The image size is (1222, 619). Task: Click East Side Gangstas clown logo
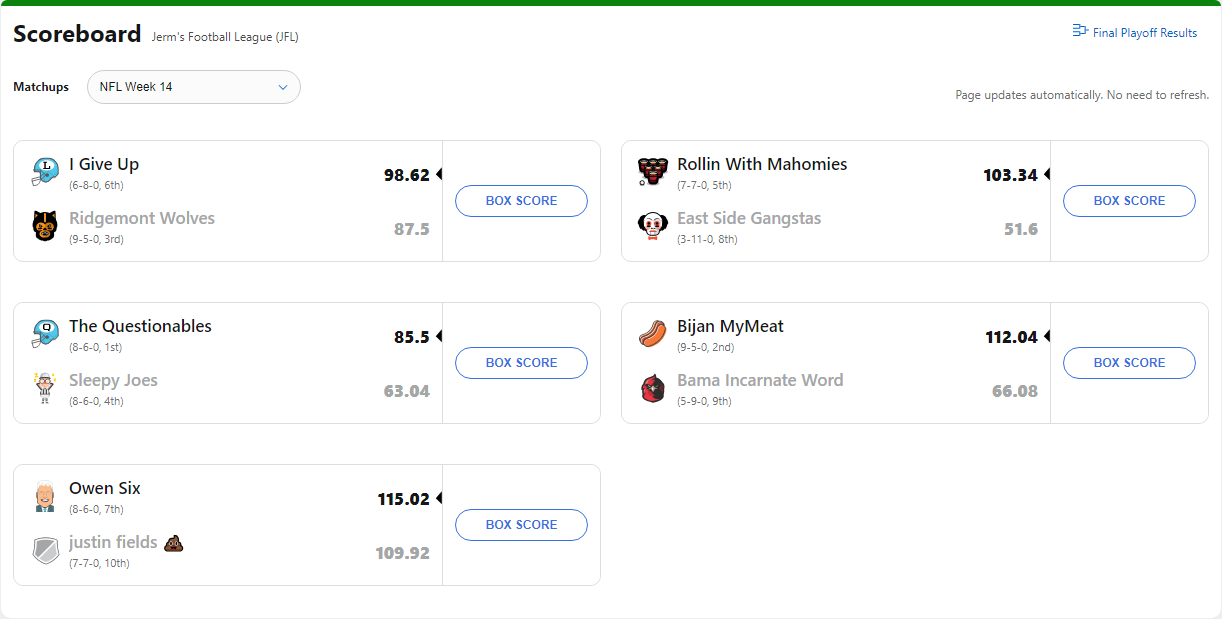click(x=653, y=226)
